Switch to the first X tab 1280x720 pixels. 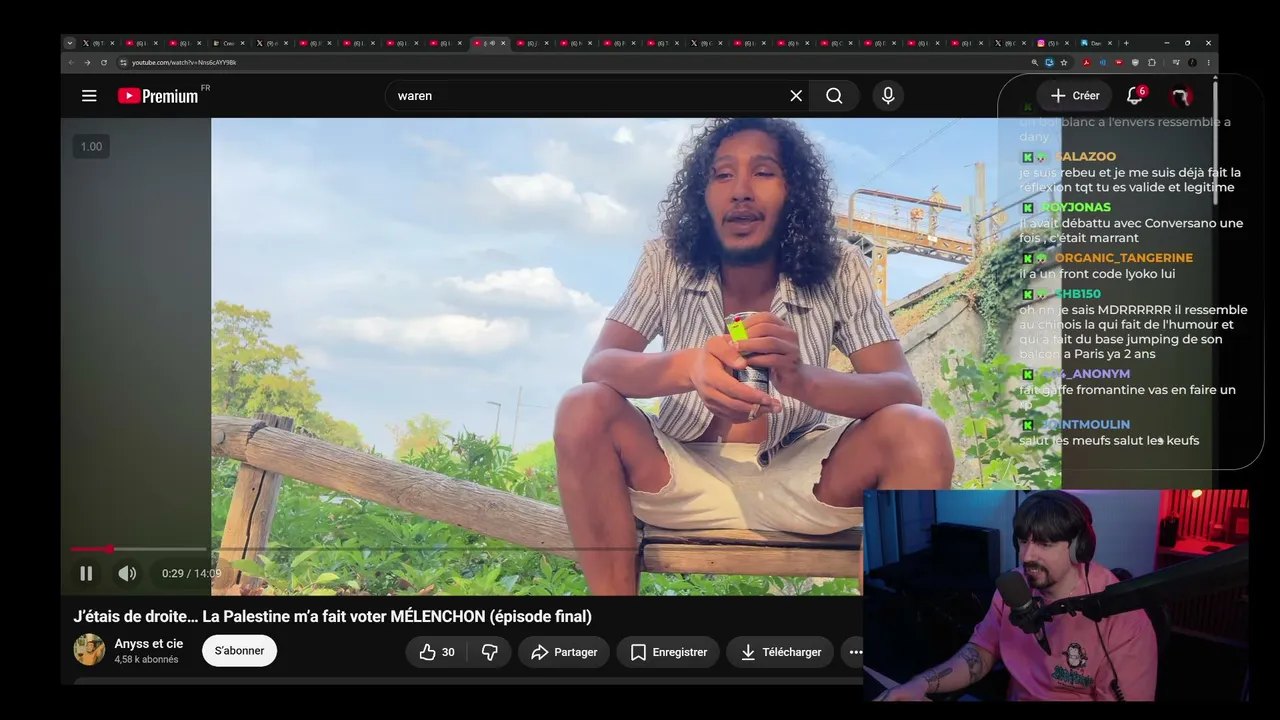click(x=98, y=43)
